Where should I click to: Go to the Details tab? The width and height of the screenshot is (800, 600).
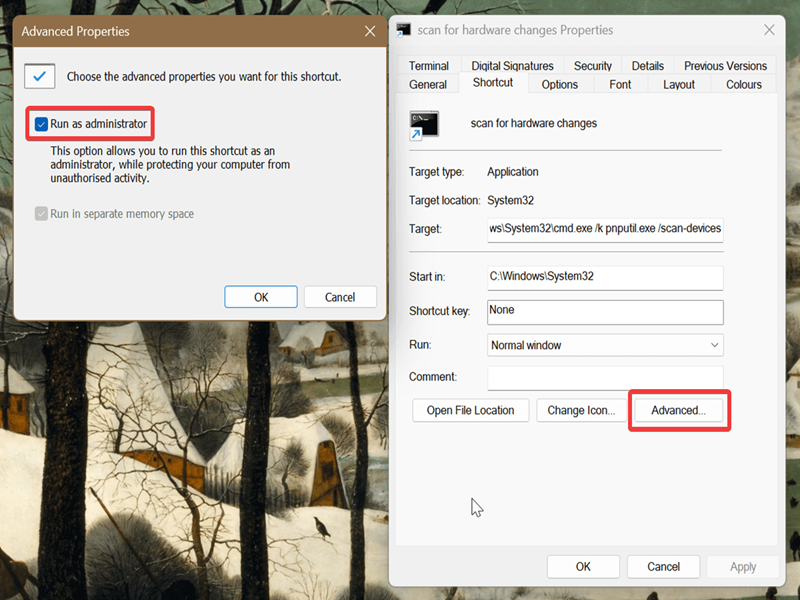(647, 66)
